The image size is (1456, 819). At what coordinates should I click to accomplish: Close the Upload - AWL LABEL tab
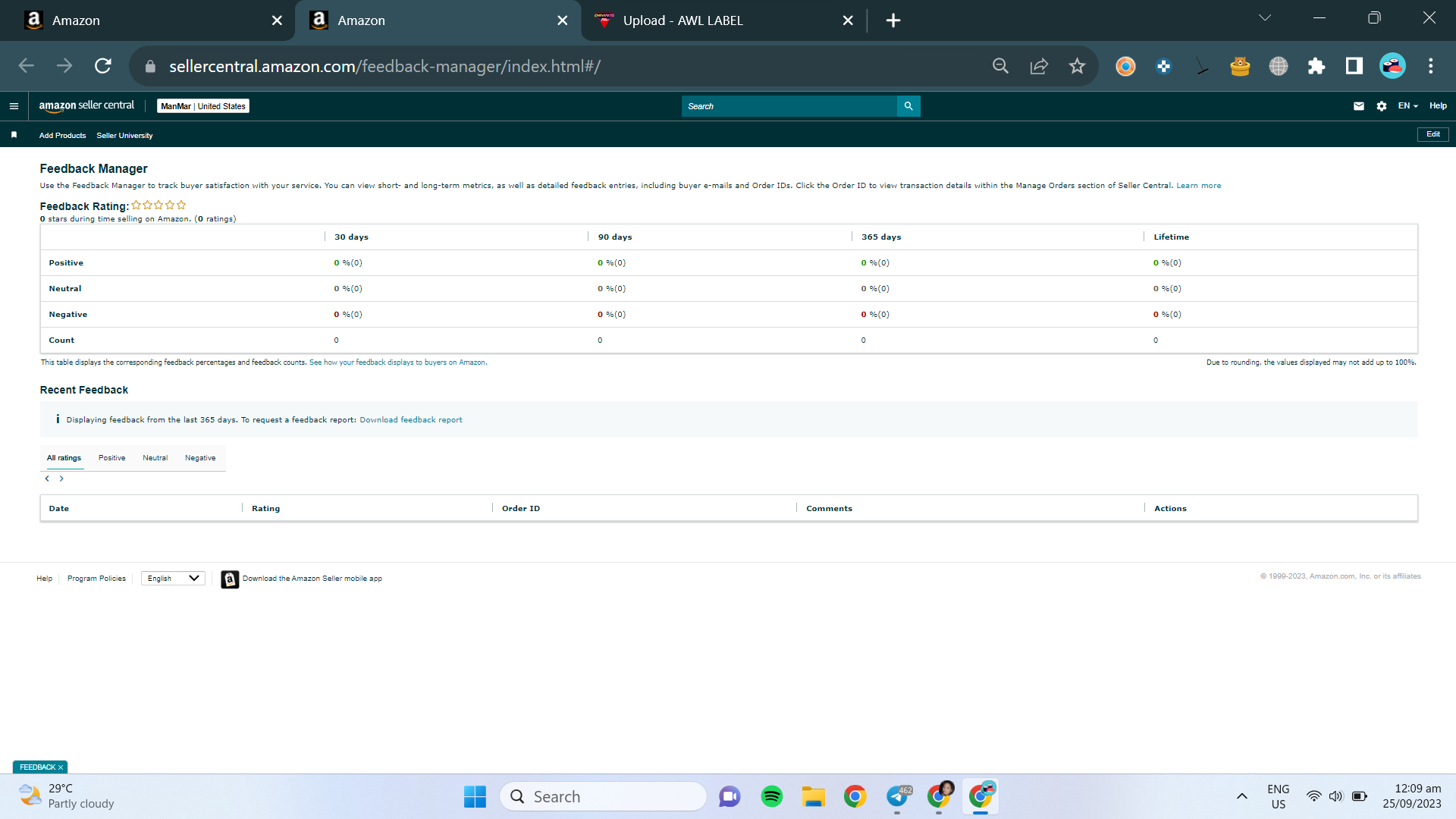(x=848, y=20)
